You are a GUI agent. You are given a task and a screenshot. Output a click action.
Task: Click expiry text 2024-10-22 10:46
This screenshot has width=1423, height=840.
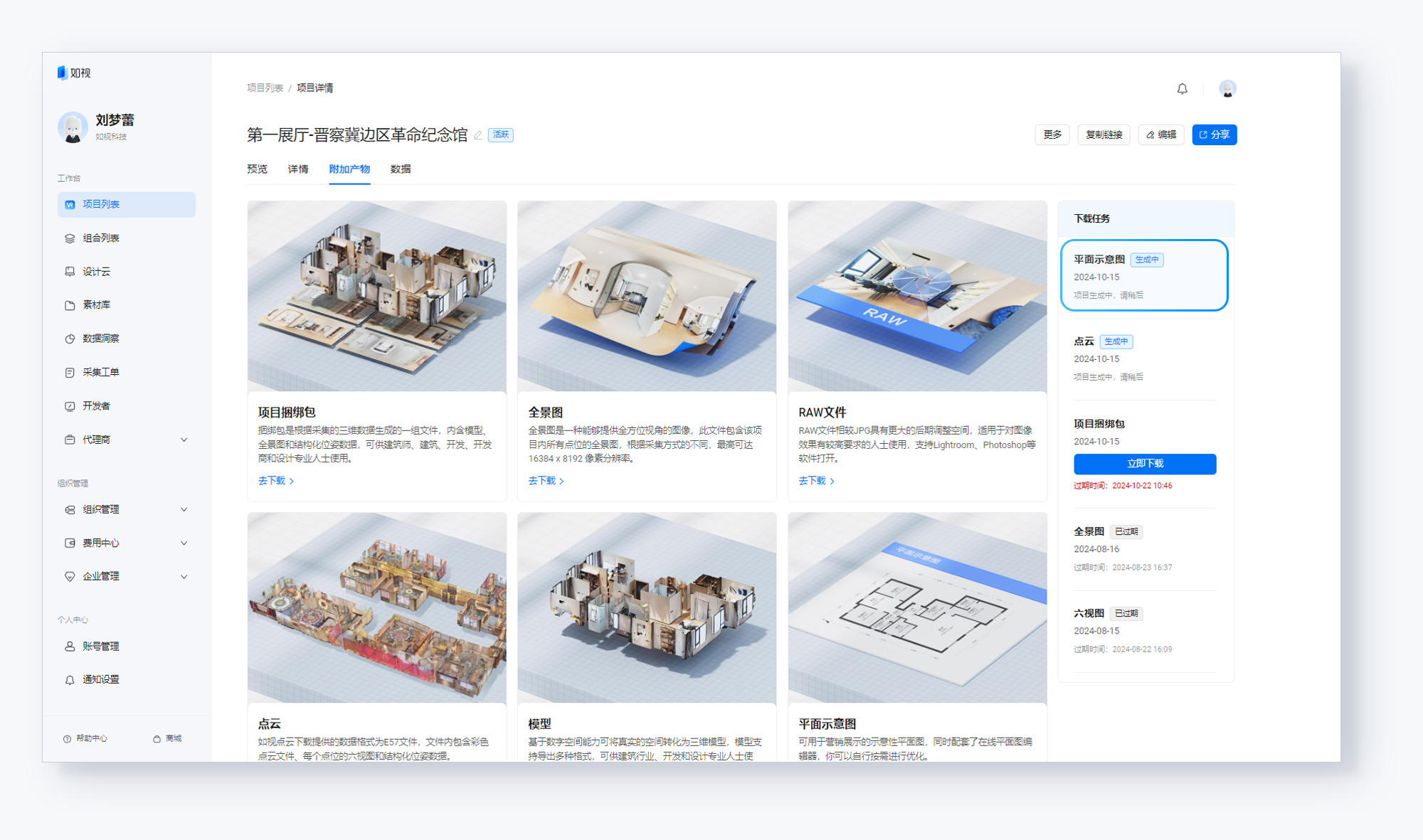pyautogui.click(x=1142, y=486)
